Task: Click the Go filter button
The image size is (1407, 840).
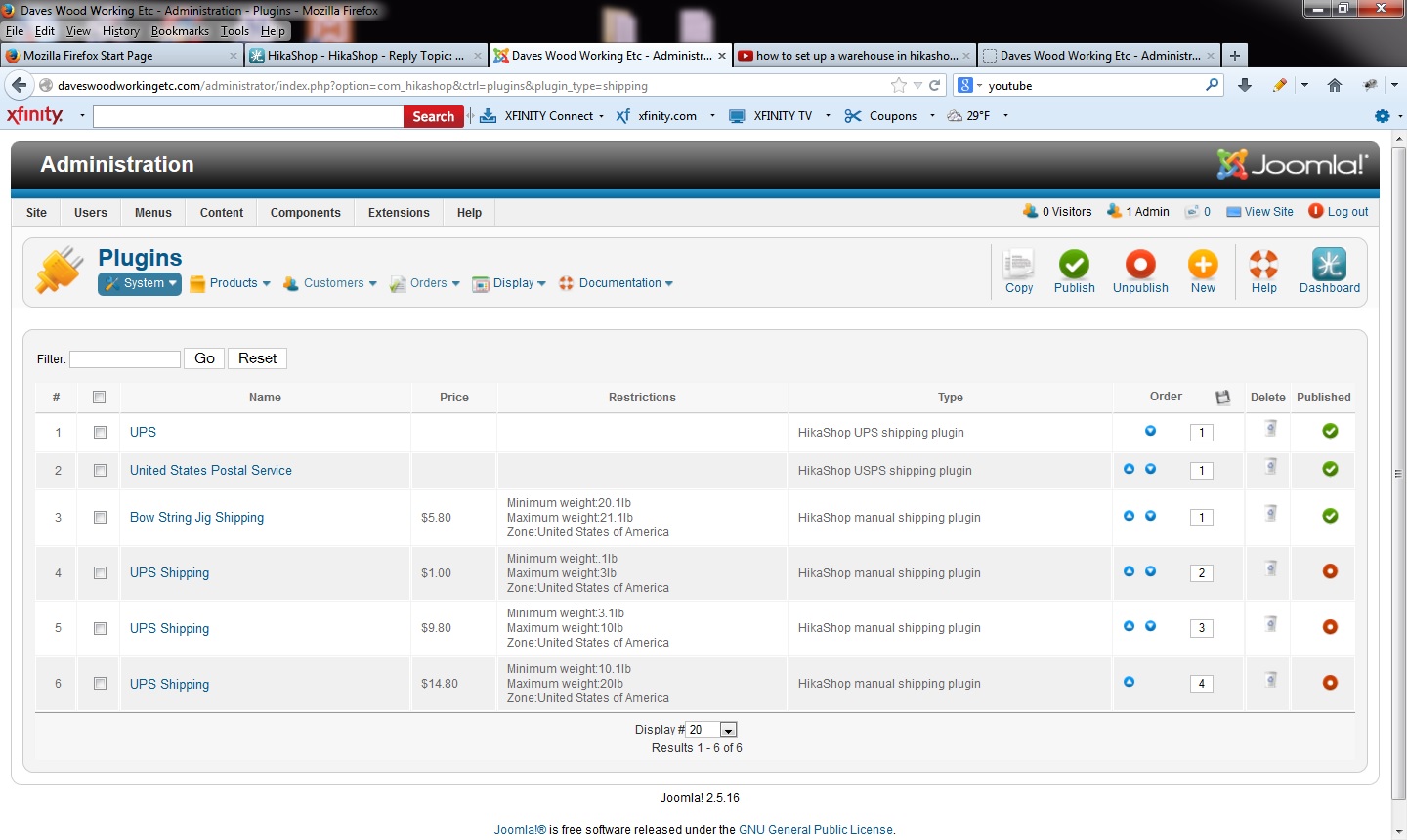Action: 204,358
